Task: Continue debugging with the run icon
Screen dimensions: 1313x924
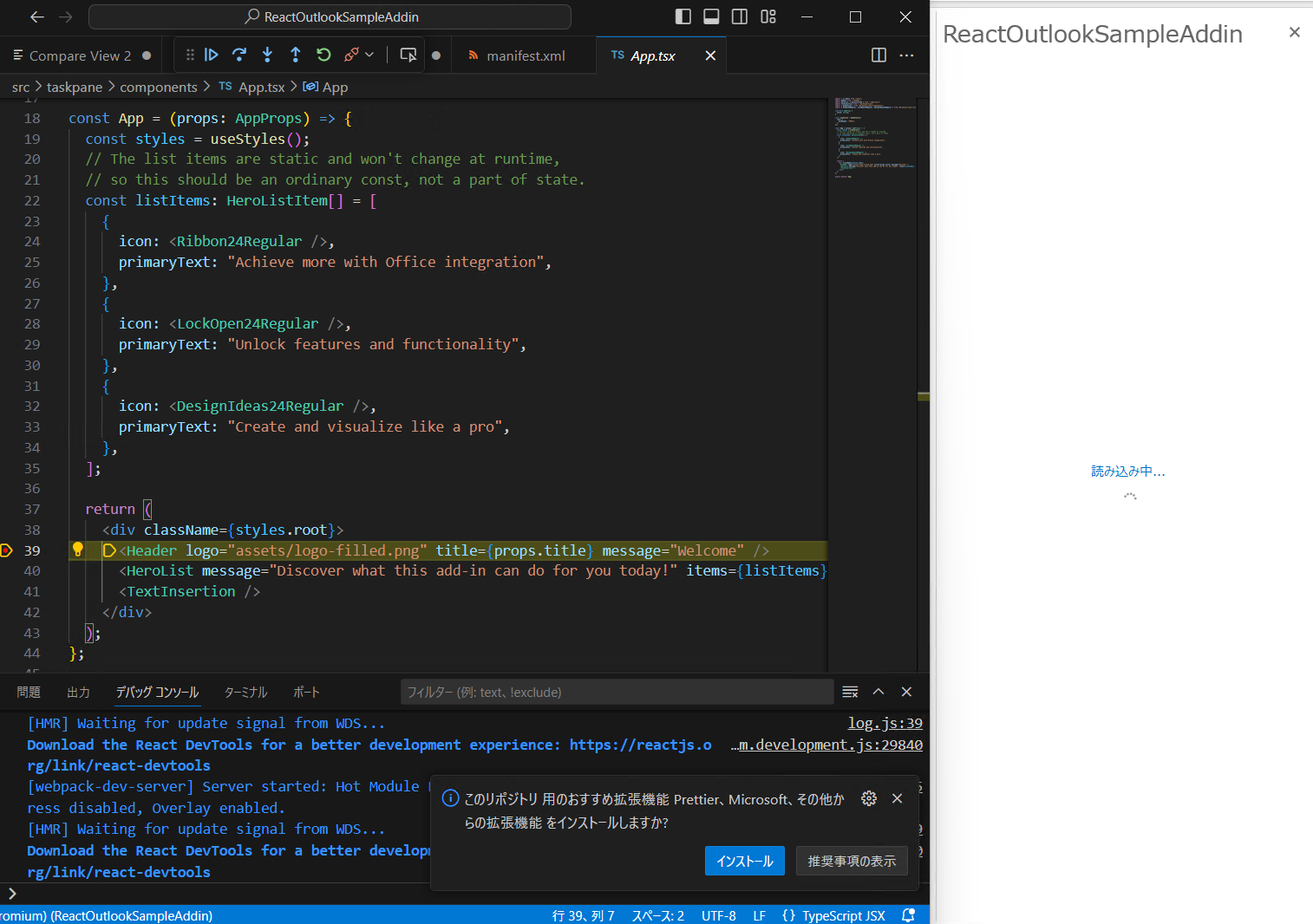Action: [211, 55]
